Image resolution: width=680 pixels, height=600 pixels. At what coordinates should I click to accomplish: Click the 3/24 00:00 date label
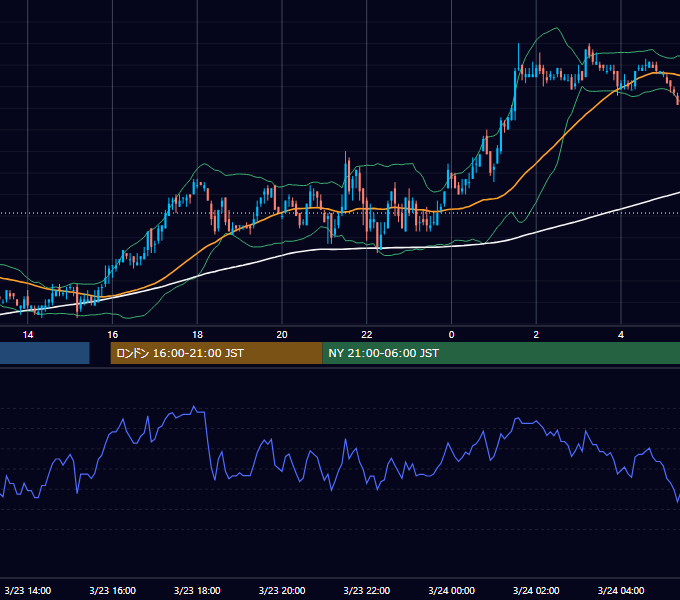pos(451,590)
